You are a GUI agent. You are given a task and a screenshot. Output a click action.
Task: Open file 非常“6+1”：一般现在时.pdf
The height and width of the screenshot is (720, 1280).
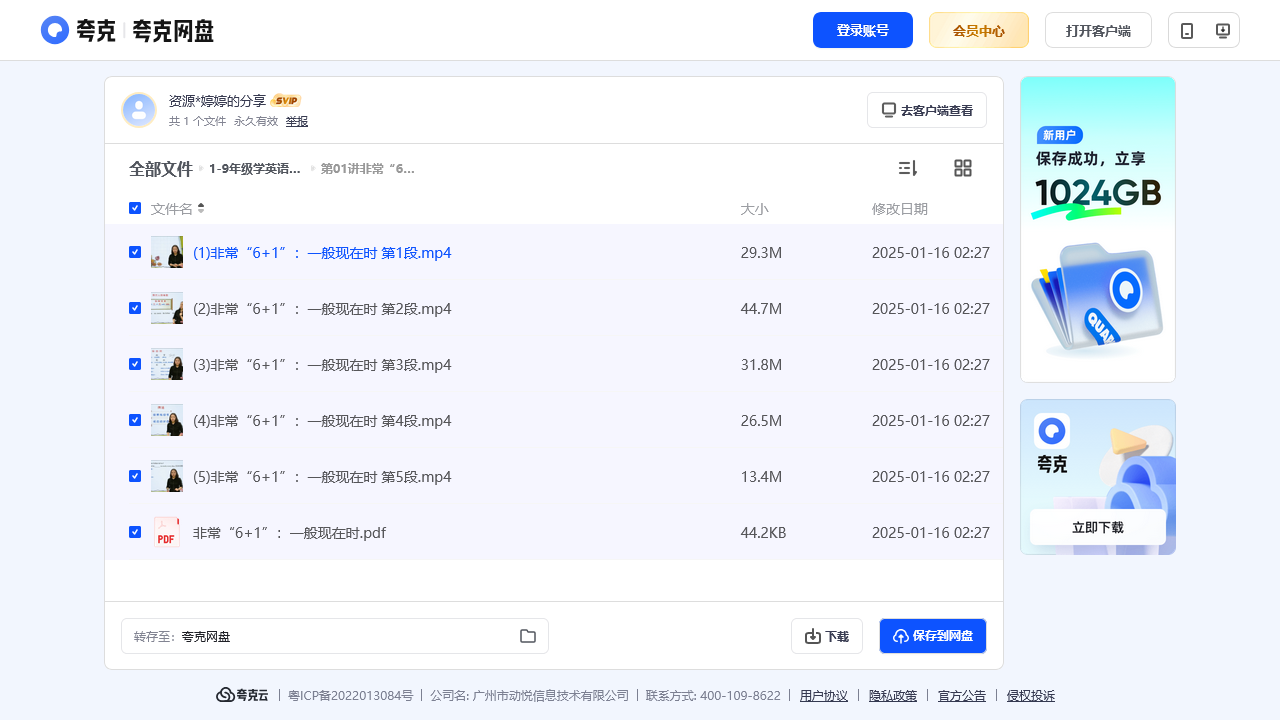coord(289,533)
